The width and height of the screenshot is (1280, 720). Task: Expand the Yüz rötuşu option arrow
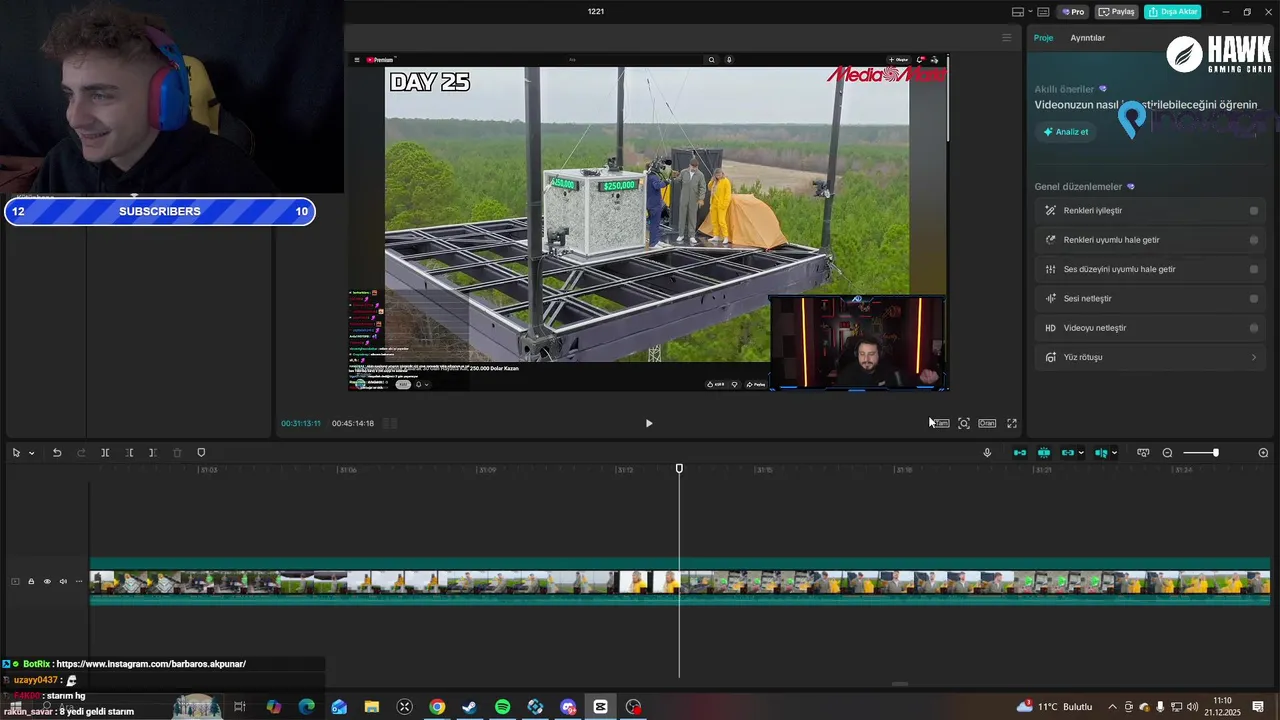click(x=1254, y=357)
